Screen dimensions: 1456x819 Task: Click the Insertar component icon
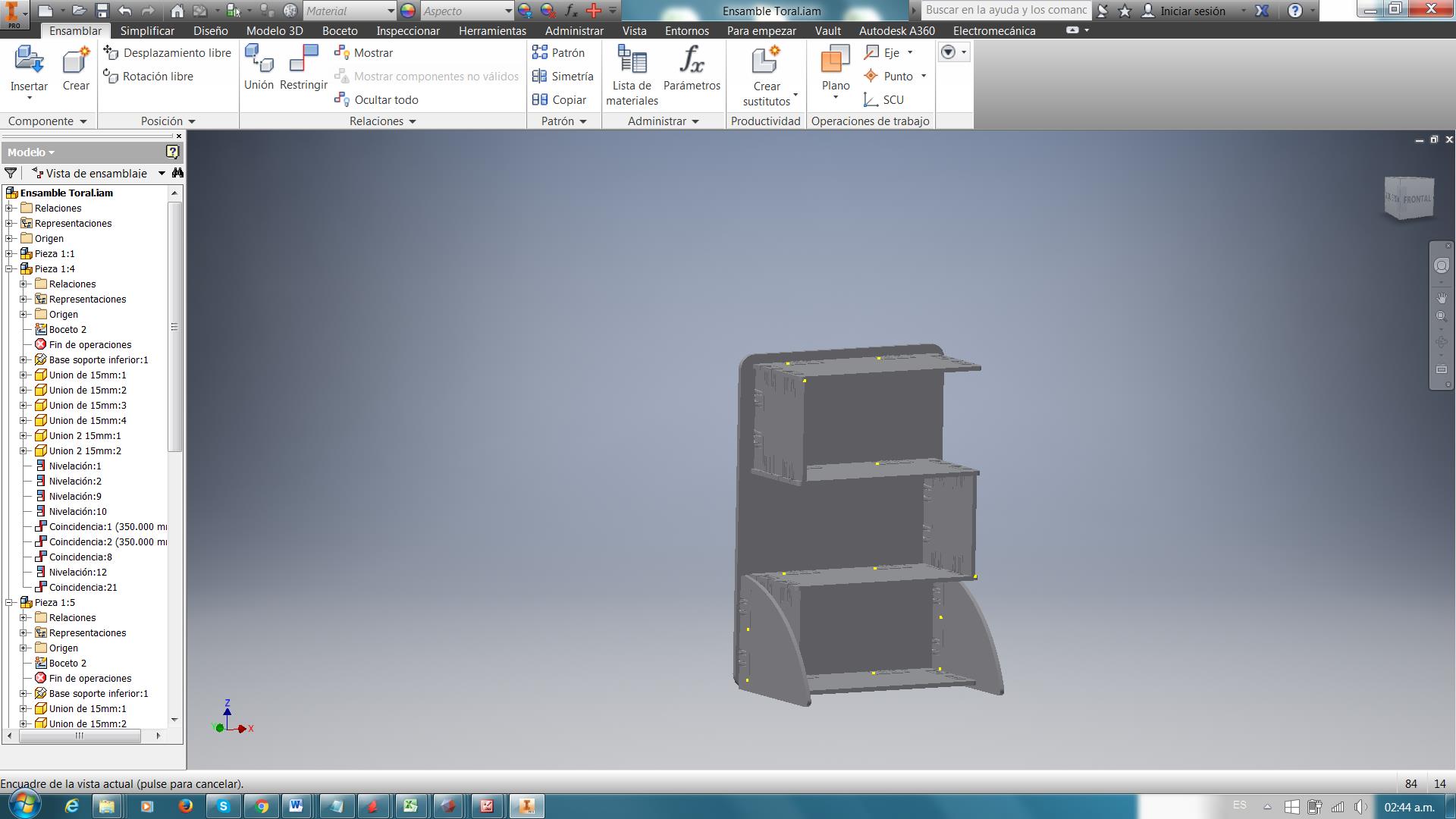click(29, 61)
